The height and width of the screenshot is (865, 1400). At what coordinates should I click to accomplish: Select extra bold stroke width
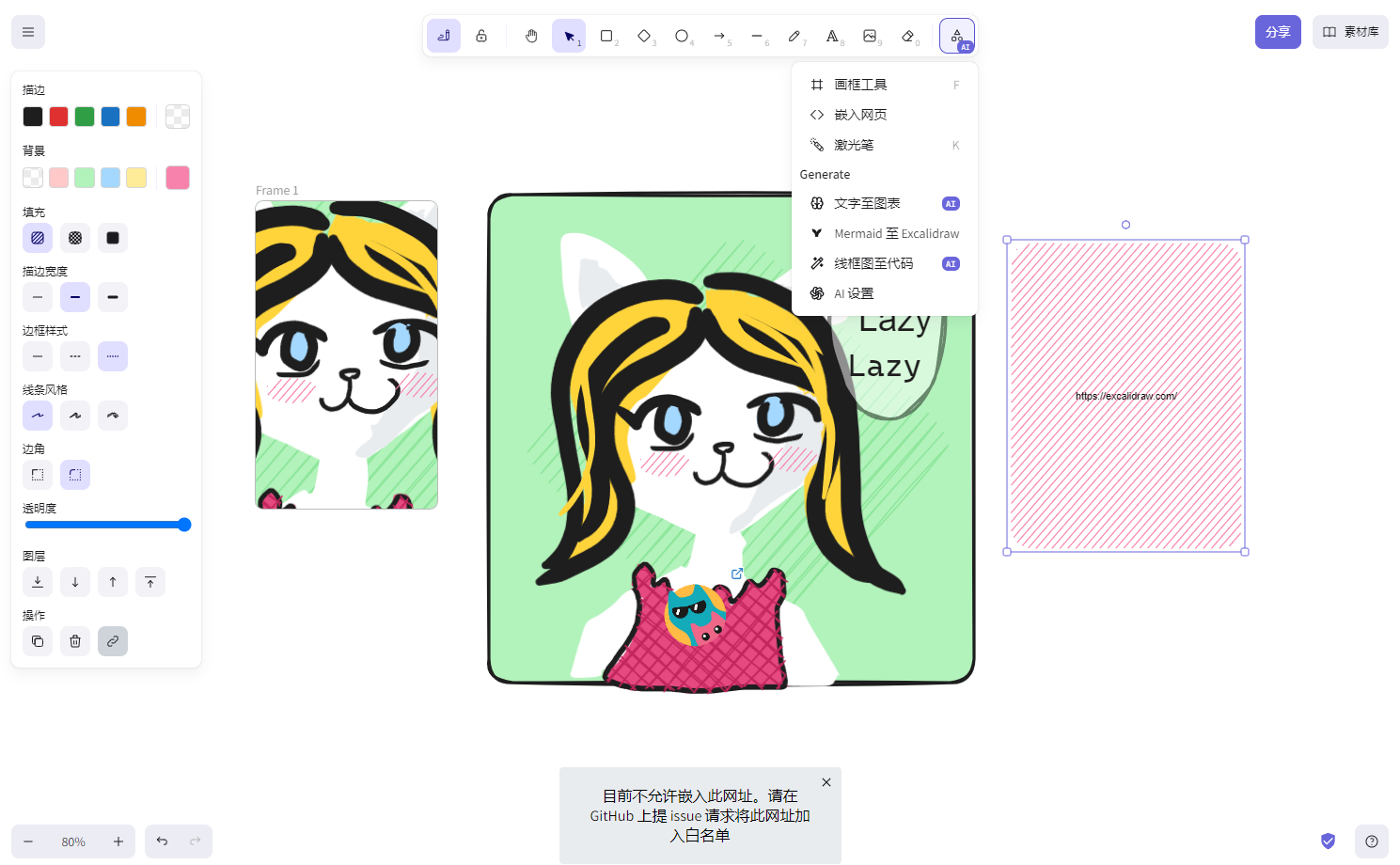[113, 297]
